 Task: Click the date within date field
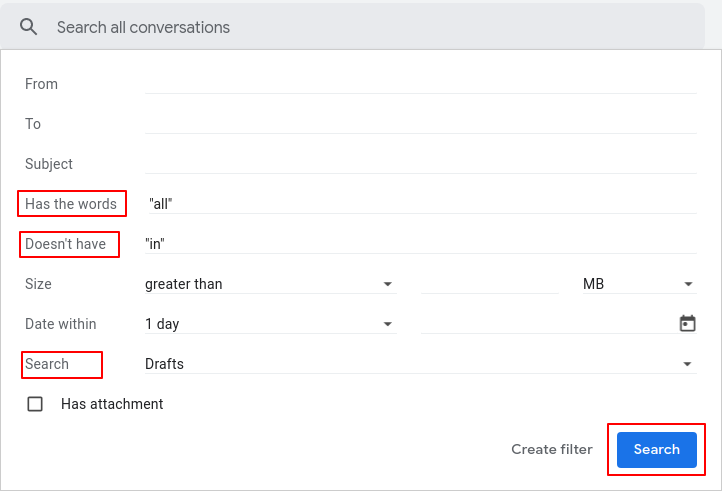tap(545, 323)
